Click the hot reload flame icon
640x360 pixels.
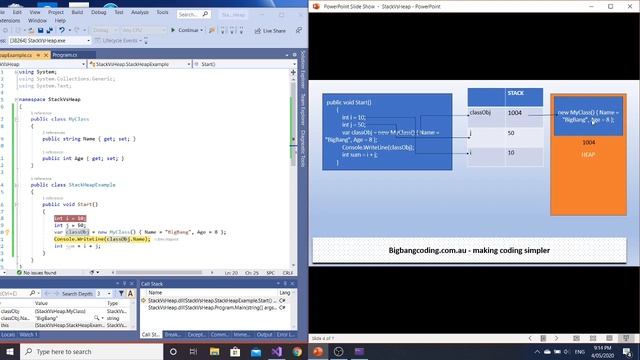point(211,30)
